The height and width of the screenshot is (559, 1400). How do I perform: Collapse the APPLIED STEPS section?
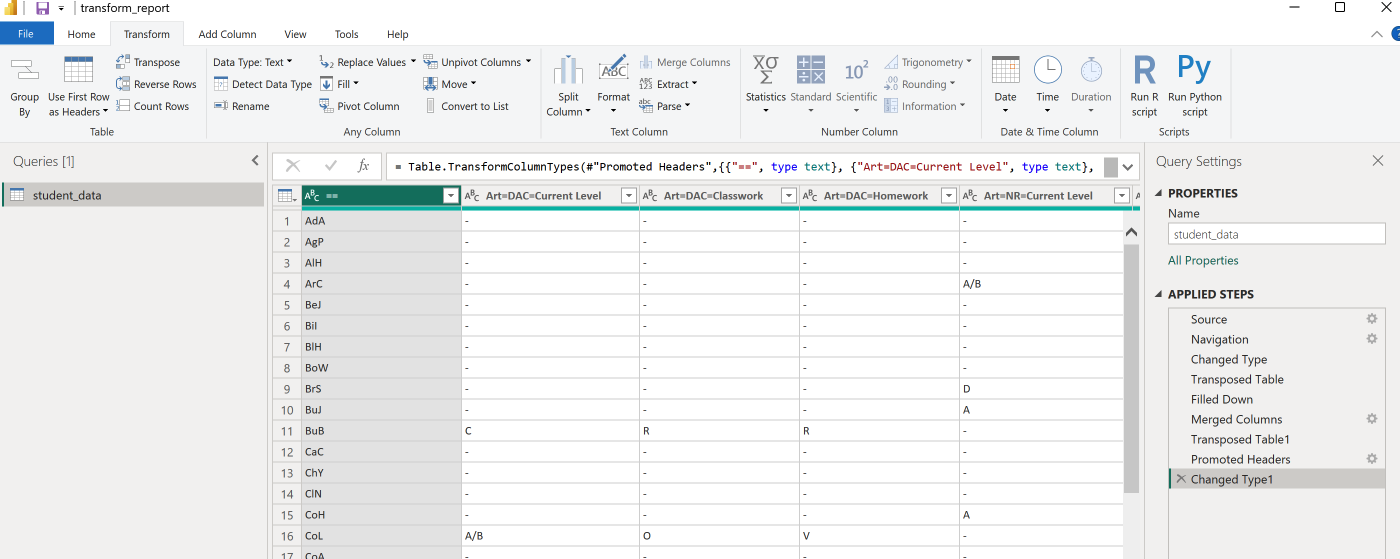(1159, 295)
